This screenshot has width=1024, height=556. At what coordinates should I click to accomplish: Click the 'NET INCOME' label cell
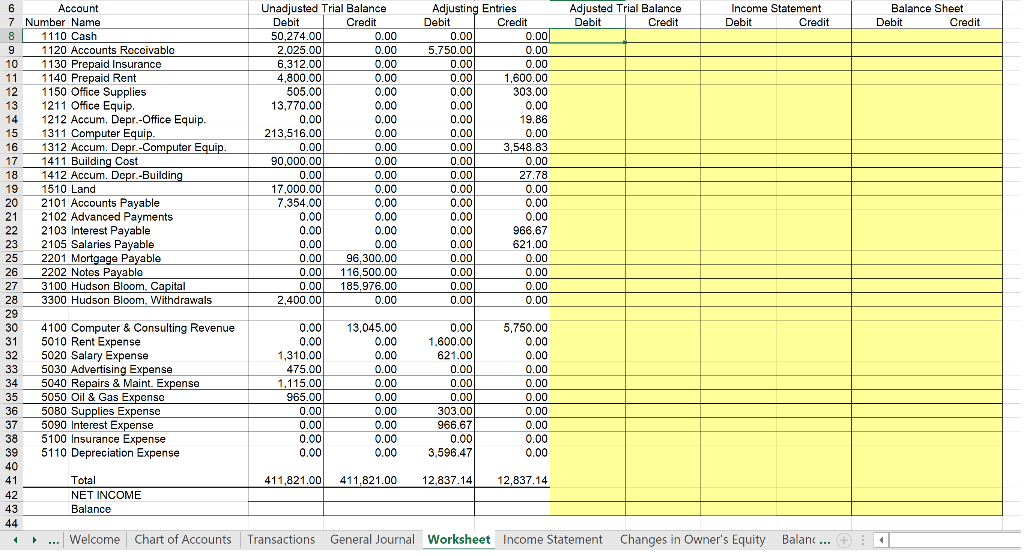(x=106, y=495)
